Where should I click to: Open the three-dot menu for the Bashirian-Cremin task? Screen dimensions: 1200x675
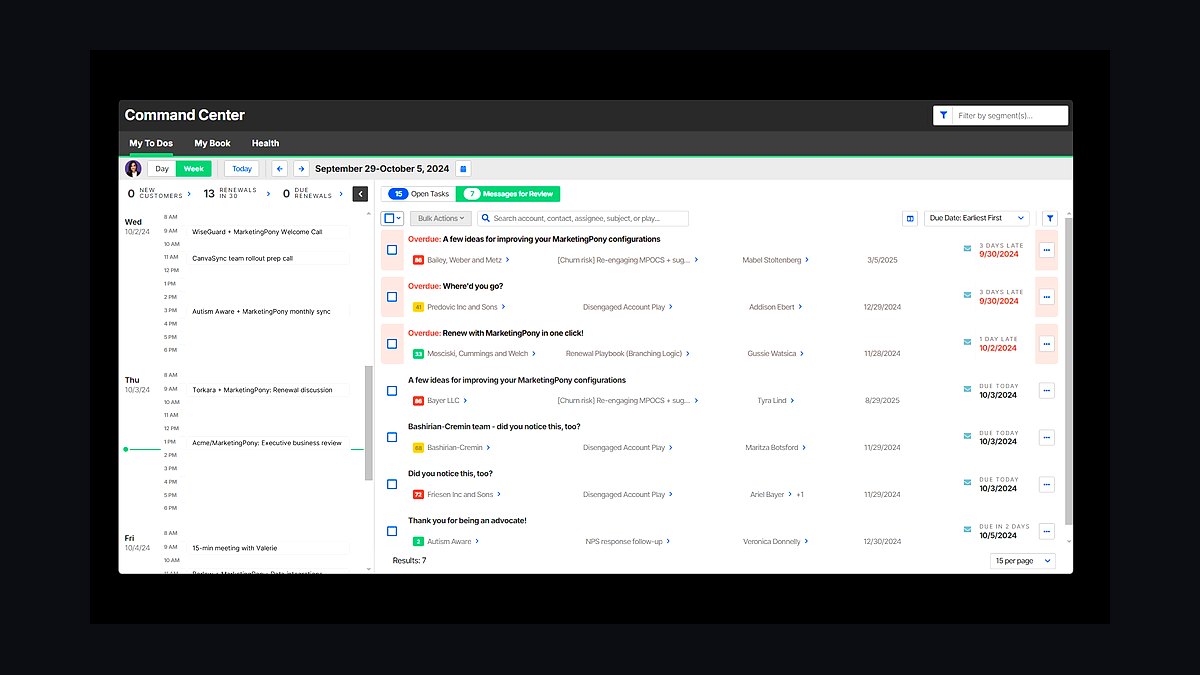(1046, 438)
